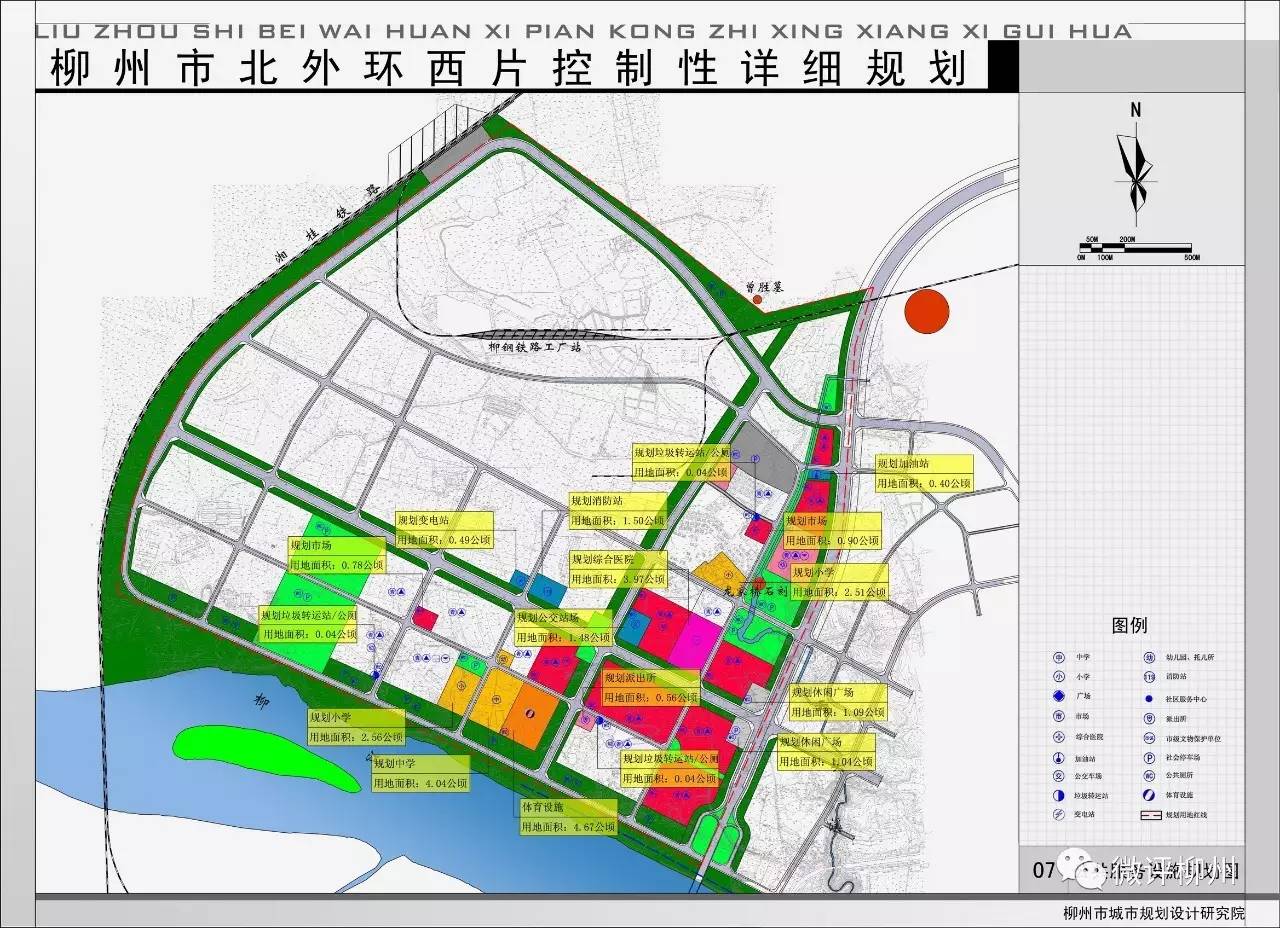Click the 规划加油站 0.40公顷 label
Image resolution: width=1280 pixels, height=928 pixels.
tap(924, 473)
